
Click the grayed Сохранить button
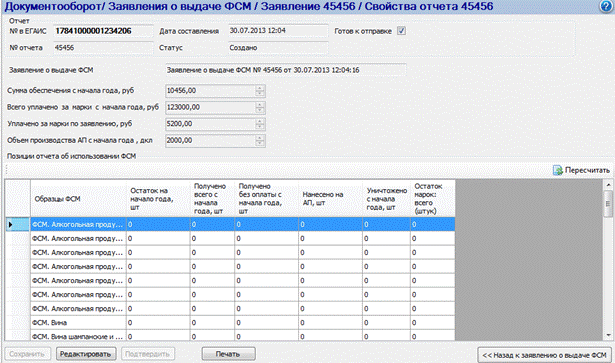pos(27,354)
